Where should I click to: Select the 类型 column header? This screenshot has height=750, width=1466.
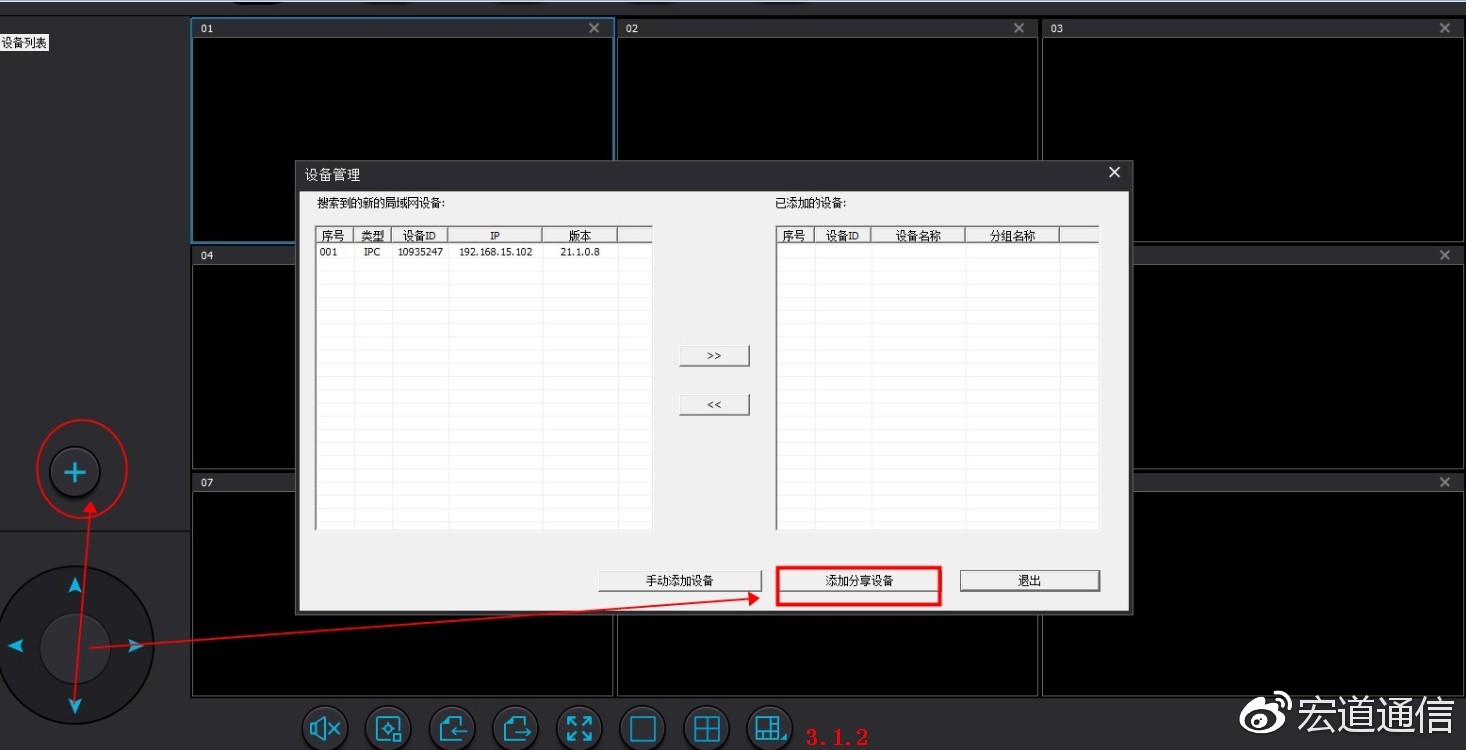[373, 235]
